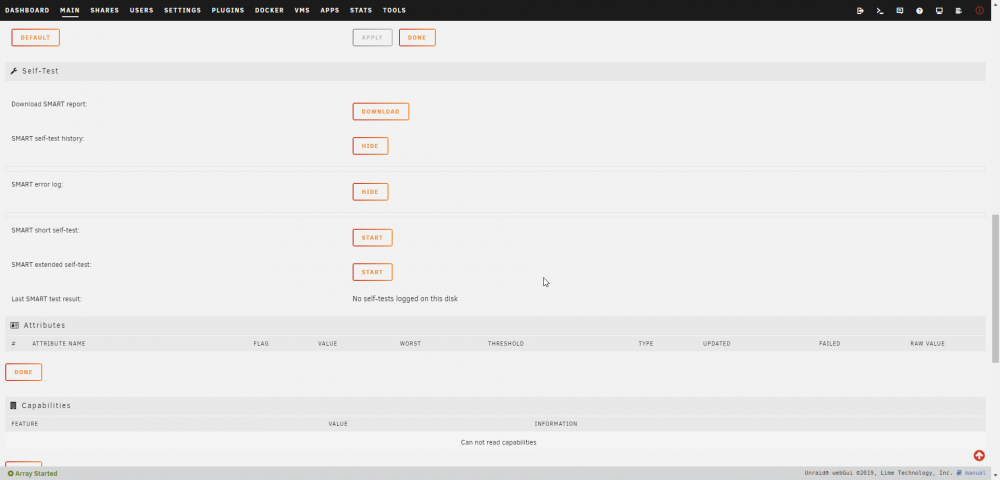Open the Settings menu item
The width and height of the screenshot is (1000, 480).
[x=182, y=10]
